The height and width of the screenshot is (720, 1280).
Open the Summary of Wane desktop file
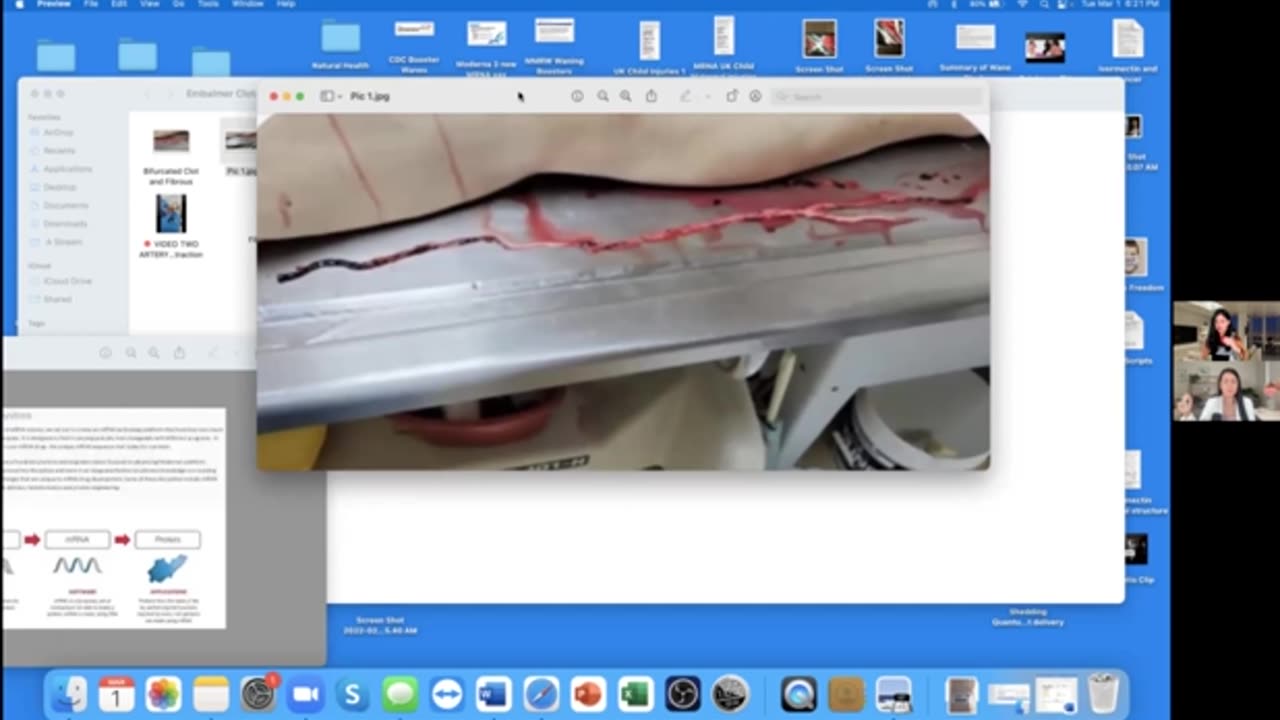pos(975,37)
